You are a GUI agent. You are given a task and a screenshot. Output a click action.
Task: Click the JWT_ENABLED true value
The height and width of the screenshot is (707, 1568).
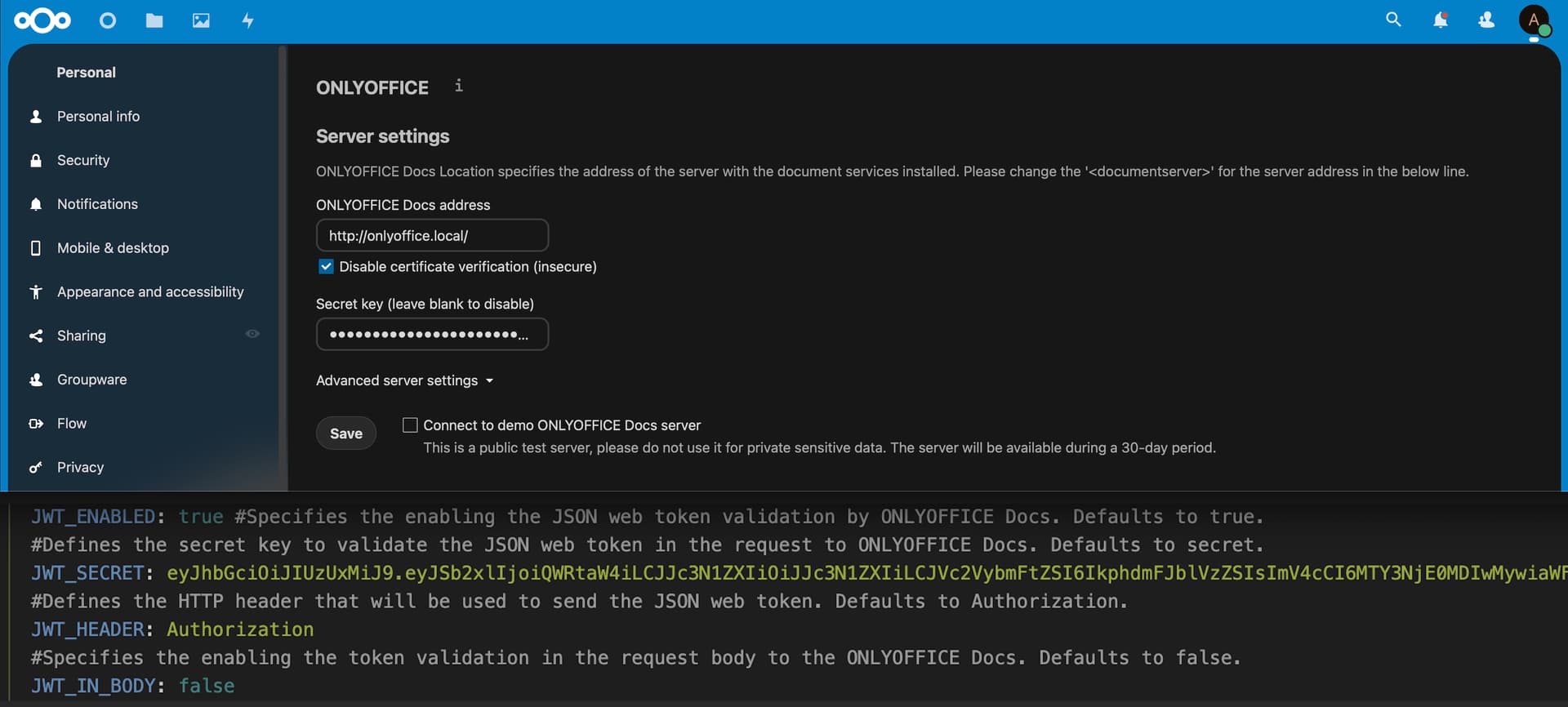(201, 517)
